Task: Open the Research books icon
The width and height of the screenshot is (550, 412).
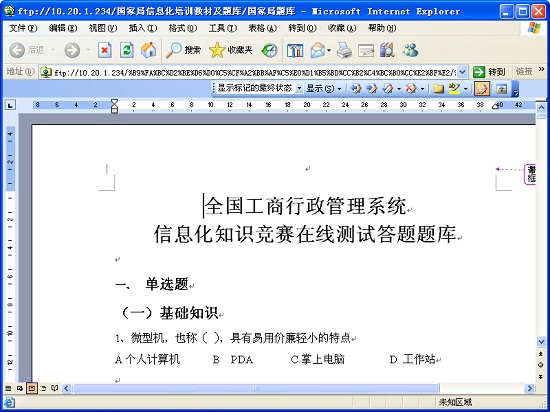Action: [387, 50]
